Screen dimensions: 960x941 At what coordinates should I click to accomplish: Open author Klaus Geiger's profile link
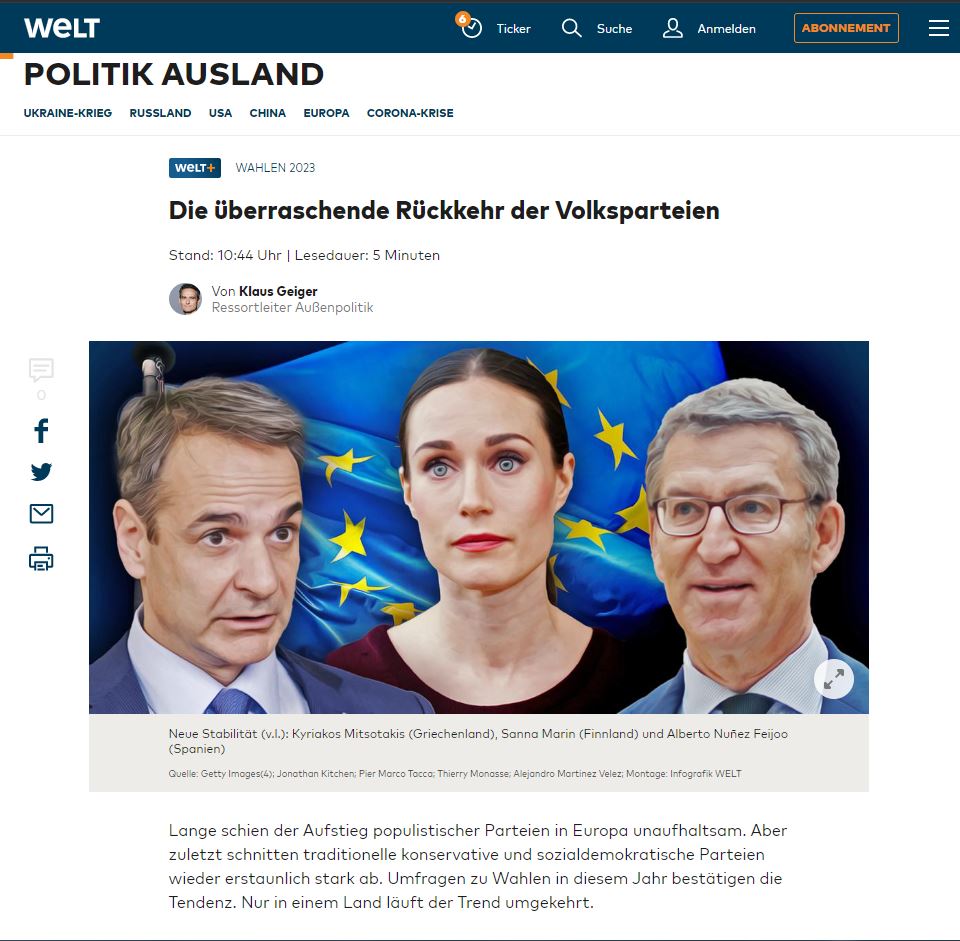point(278,291)
